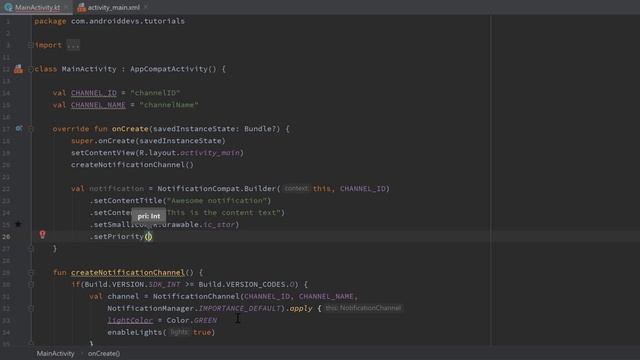Click the star drawable gutter icon on line 25
Image resolution: width=640 pixels, height=360 pixels.
pyautogui.click(x=18, y=224)
